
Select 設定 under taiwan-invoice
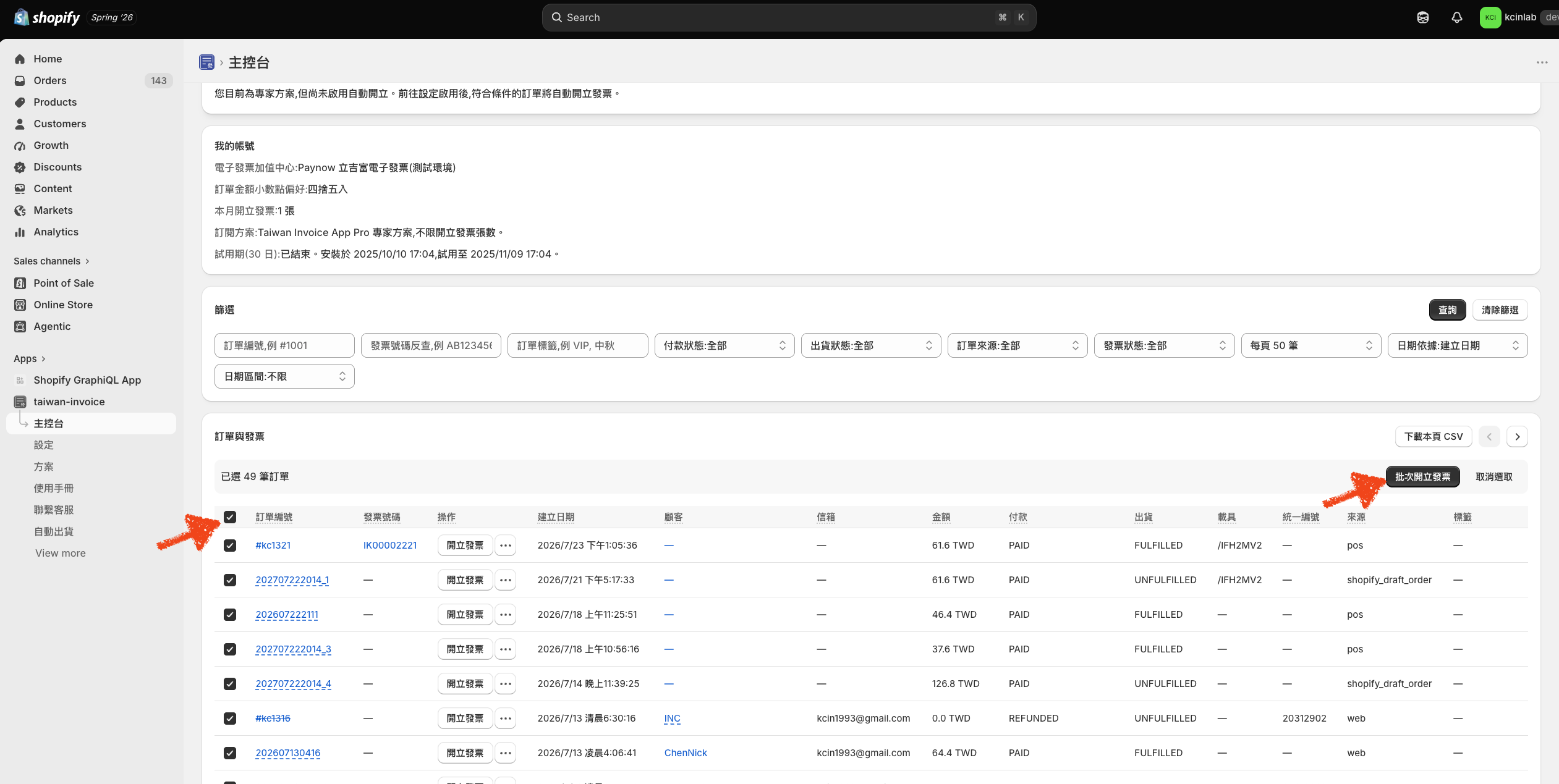43,445
